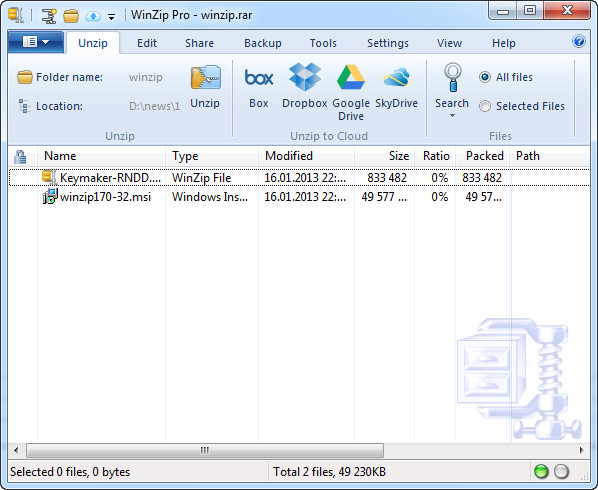Screen dimensions: 598x490
Task: Click the winzip folder name field
Action: [x=146, y=77]
